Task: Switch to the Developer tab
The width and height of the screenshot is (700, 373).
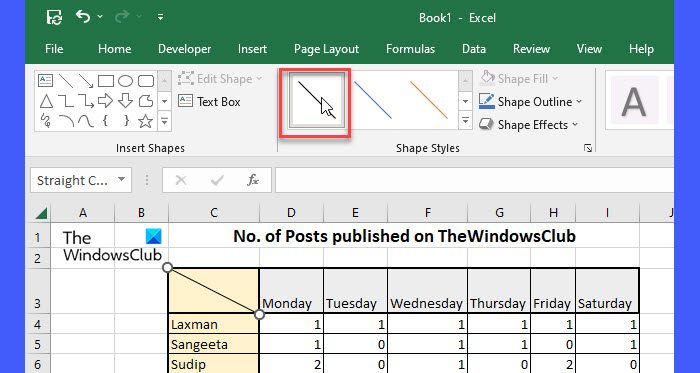Action: [184, 49]
